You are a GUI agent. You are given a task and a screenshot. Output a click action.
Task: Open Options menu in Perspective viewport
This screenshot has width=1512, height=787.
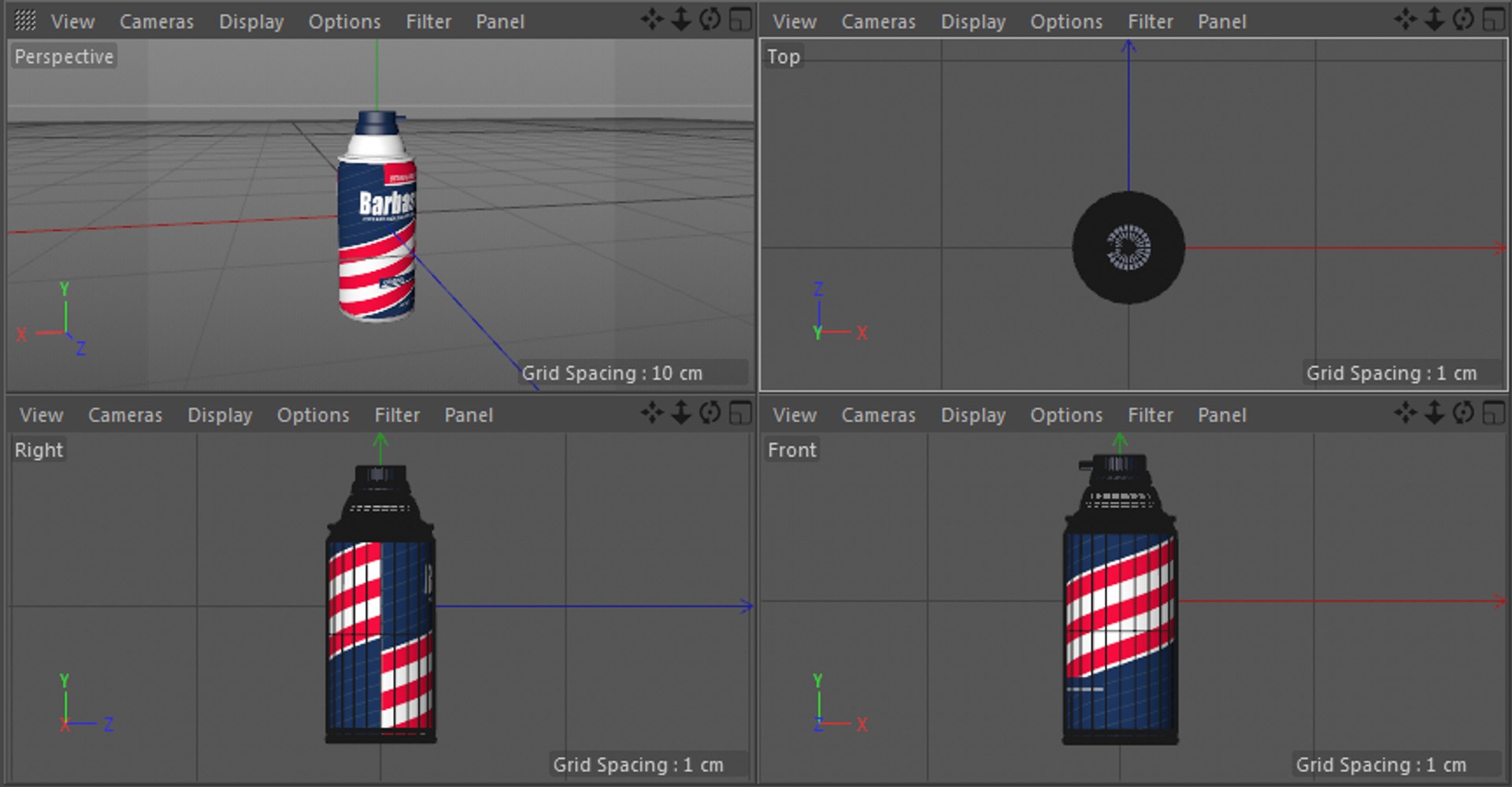coord(344,22)
